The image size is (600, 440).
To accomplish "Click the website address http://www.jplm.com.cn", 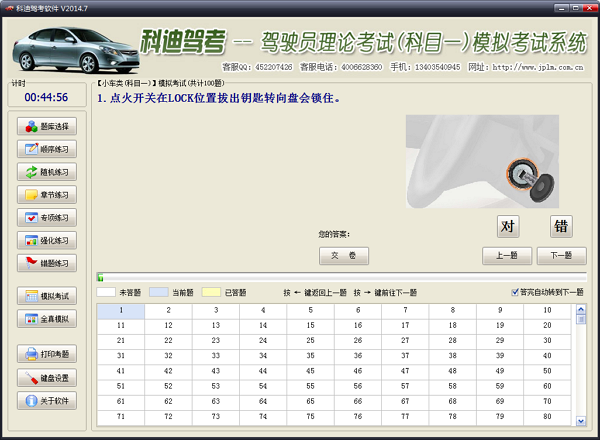I will coord(538,68).
